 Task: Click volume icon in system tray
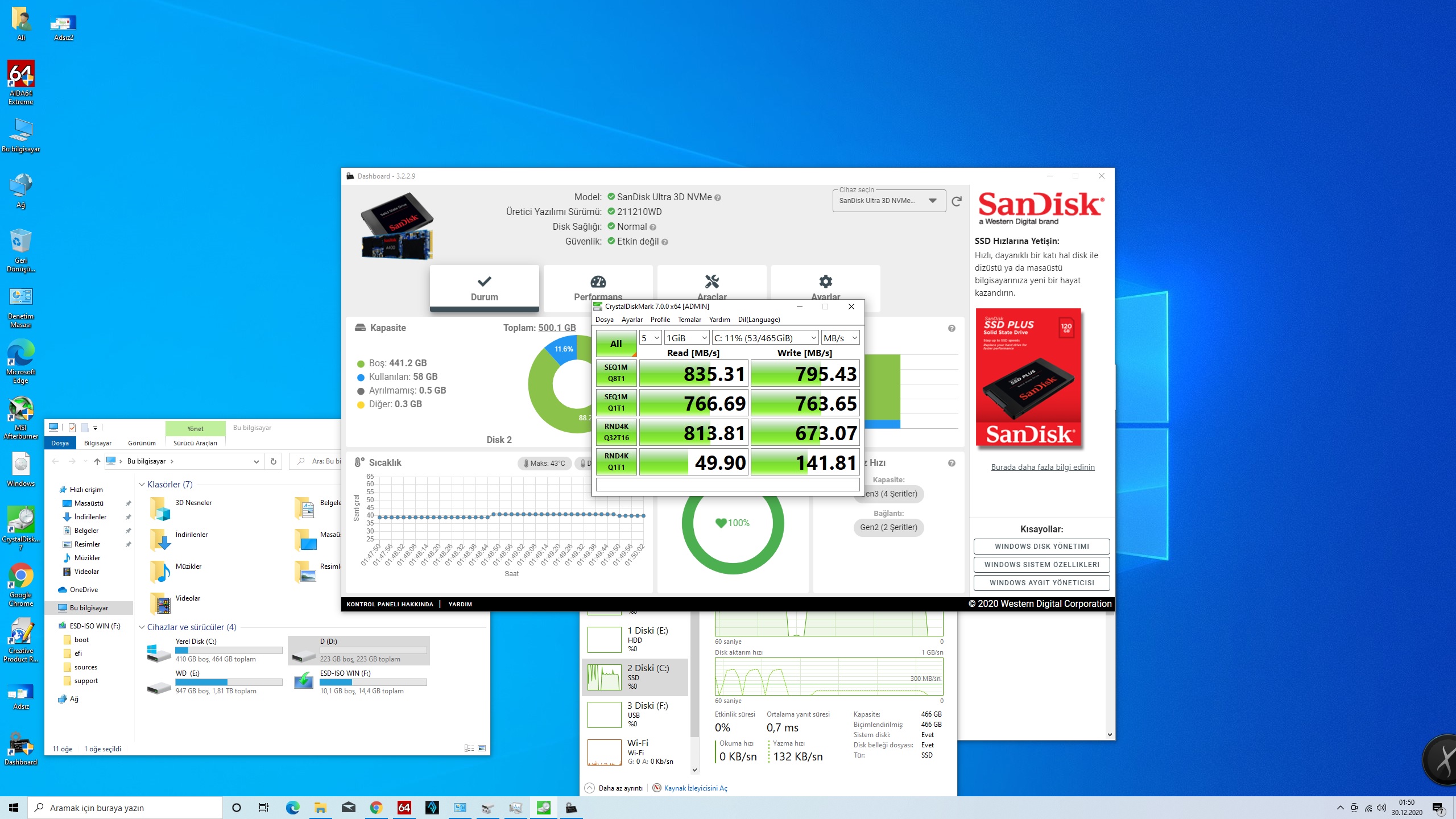[x=1381, y=808]
